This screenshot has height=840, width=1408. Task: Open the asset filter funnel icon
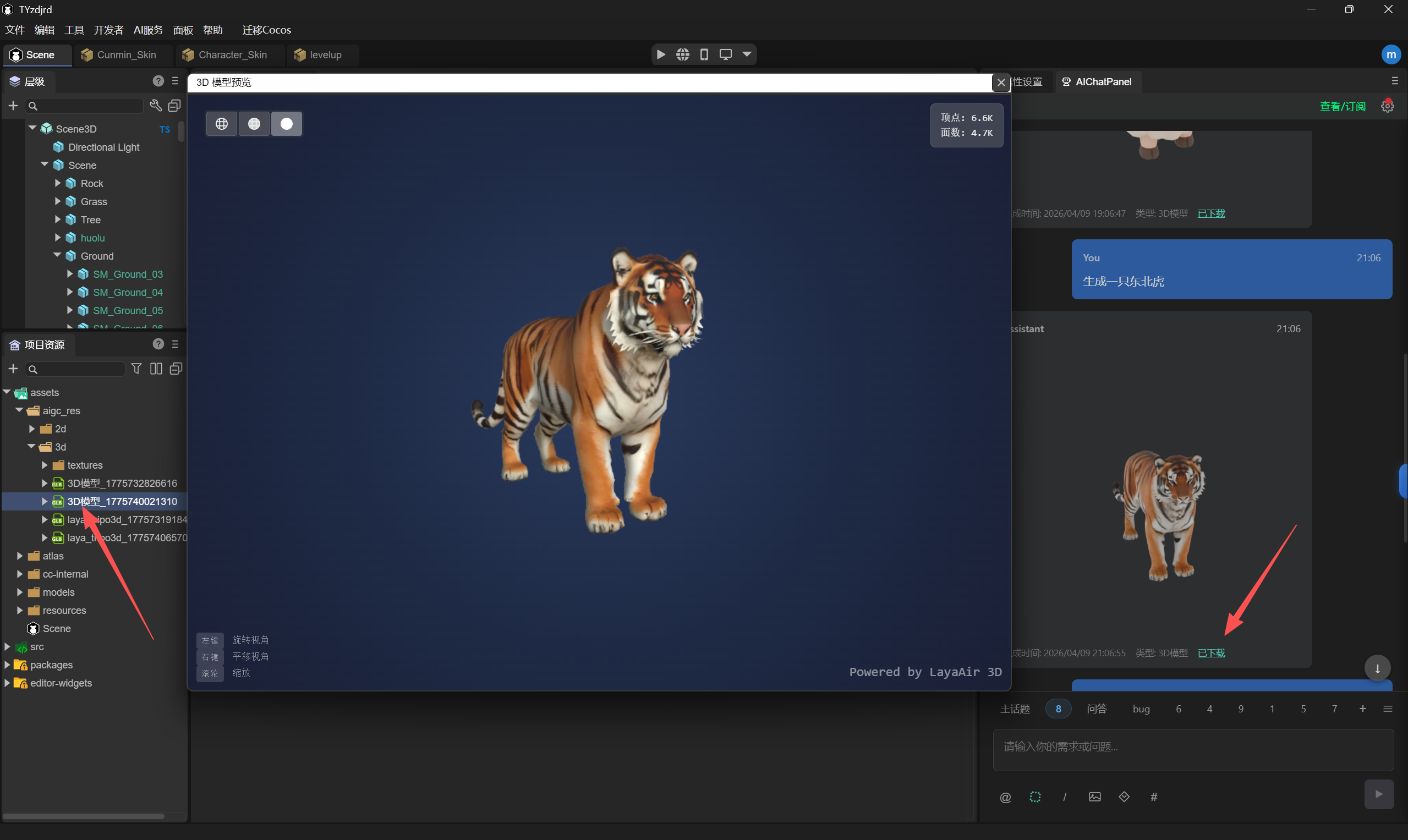[136, 369]
